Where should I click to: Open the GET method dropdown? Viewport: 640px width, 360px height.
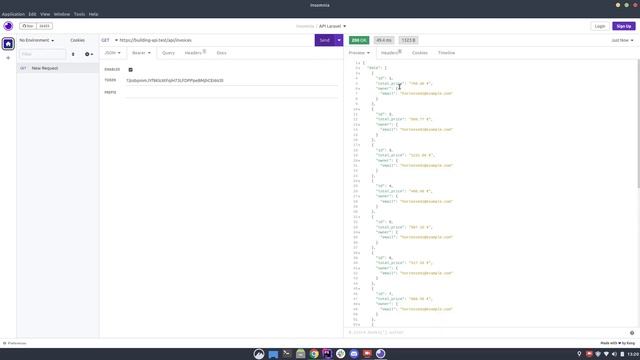(x=109, y=40)
